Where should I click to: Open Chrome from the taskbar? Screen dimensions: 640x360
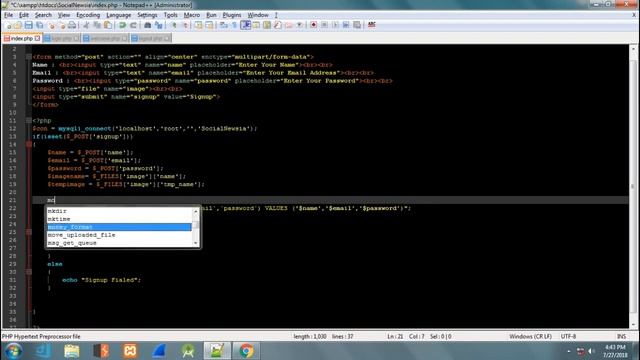tap(246, 351)
